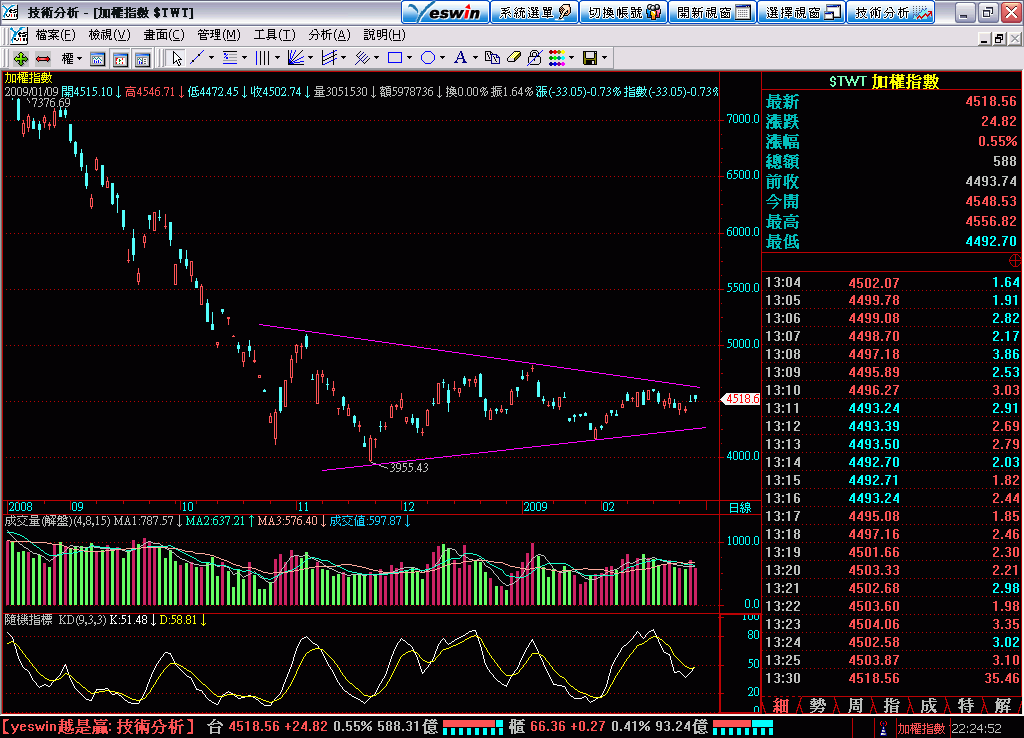Viewport: 1024px width, 738px height.
Task: Click the save chart disk icon
Action: [x=590, y=57]
